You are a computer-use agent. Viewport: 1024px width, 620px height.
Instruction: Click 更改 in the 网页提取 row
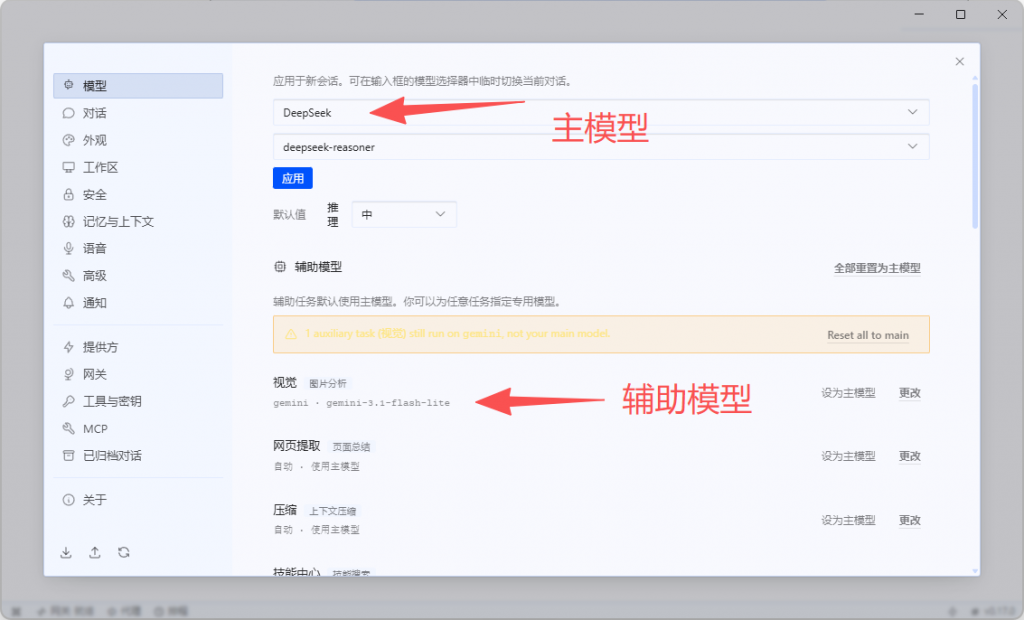(910, 456)
